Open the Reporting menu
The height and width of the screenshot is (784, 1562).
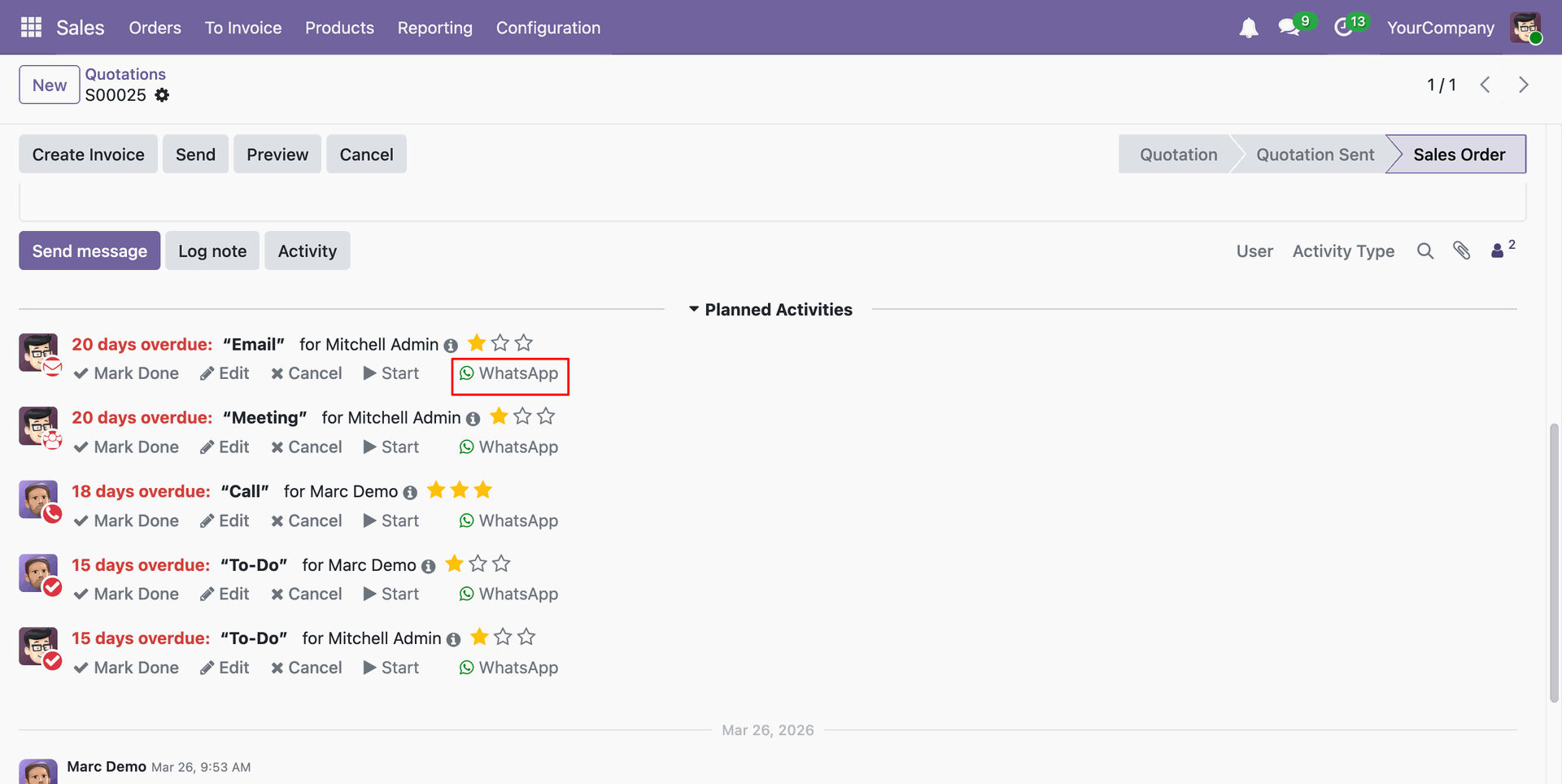(x=434, y=28)
